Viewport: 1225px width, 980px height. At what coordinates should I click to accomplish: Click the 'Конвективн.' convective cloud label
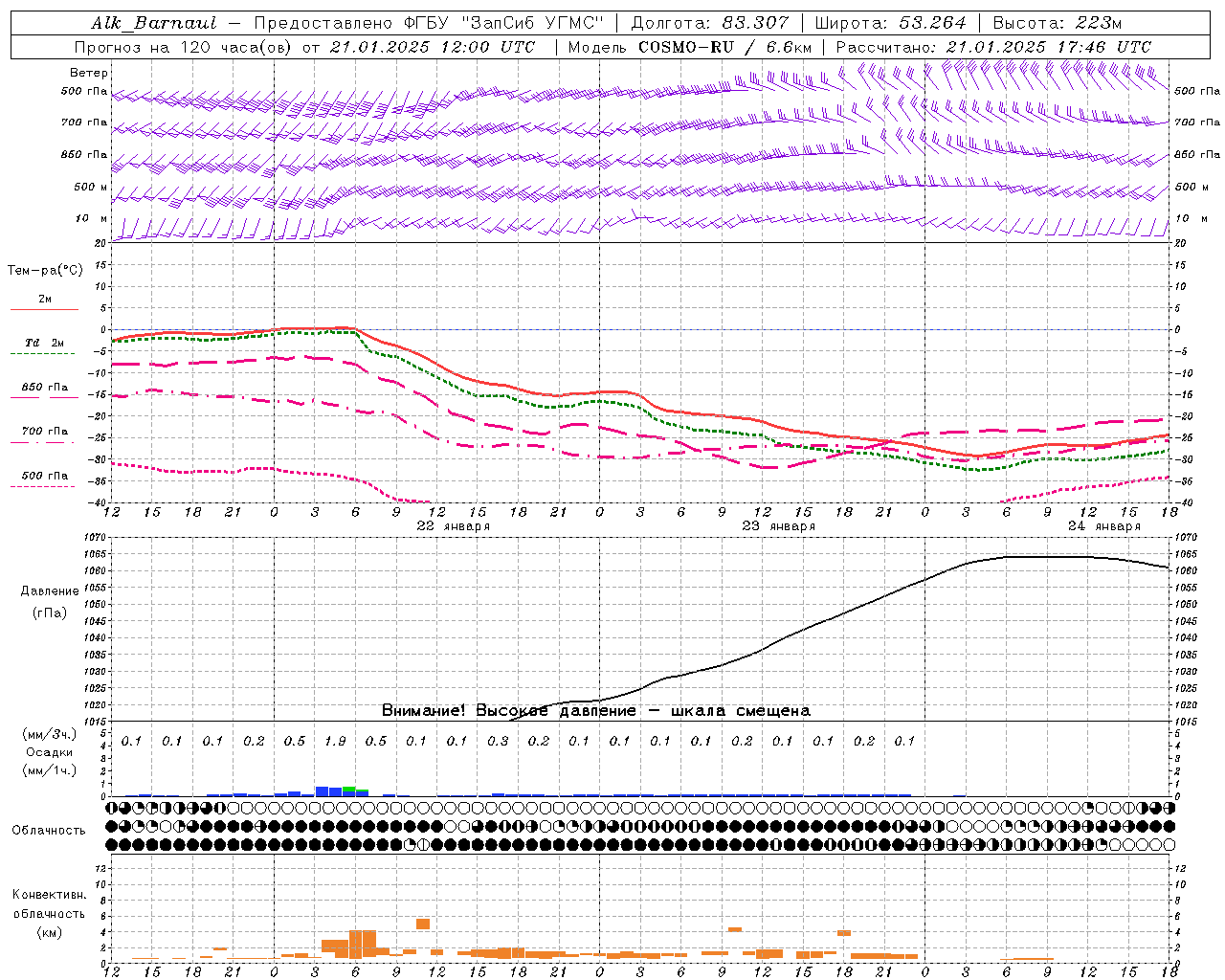coord(49,895)
